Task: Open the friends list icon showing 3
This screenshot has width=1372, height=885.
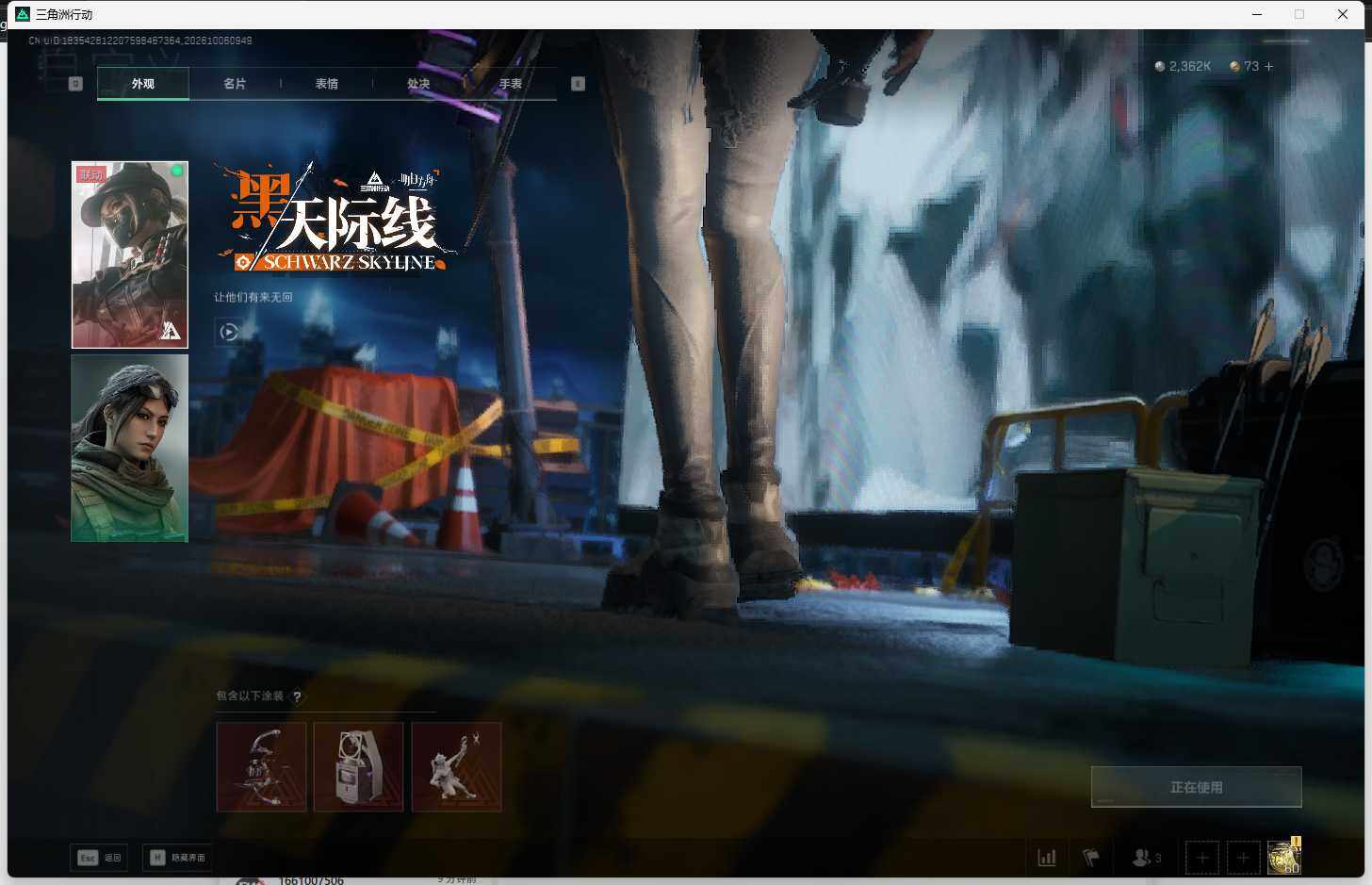Action: click(x=1147, y=858)
